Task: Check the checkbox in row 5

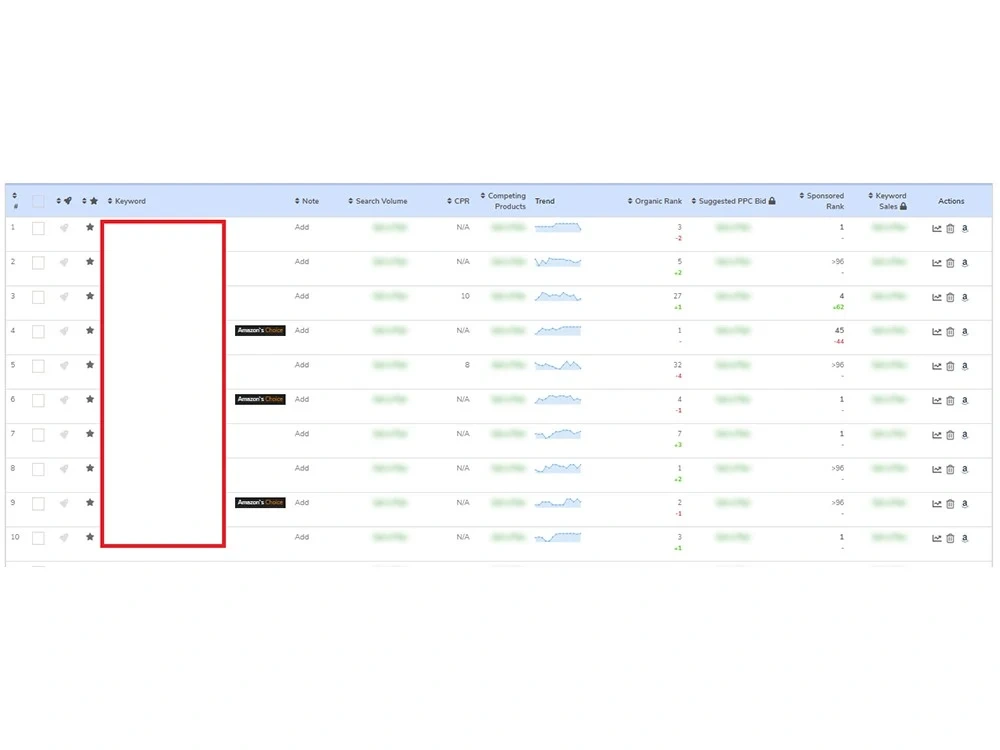Action: [x=37, y=366]
